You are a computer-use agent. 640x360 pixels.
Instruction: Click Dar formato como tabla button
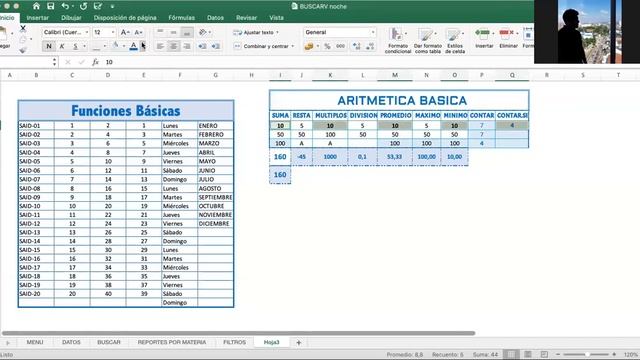[427, 40]
